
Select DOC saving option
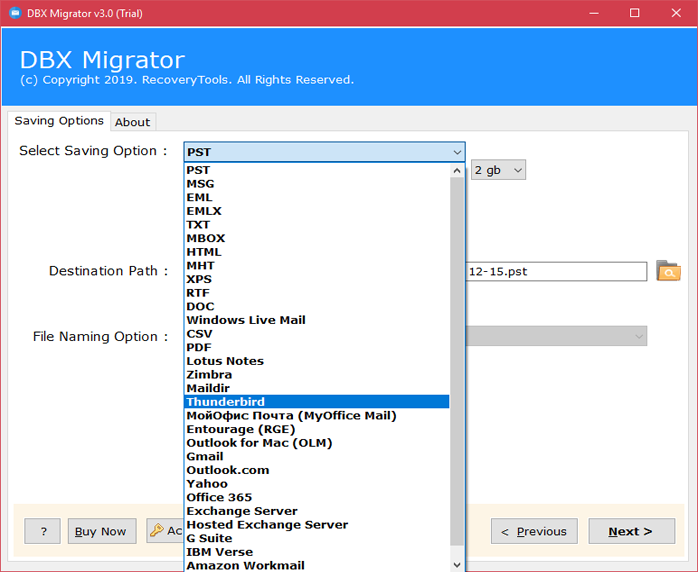tap(317, 307)
